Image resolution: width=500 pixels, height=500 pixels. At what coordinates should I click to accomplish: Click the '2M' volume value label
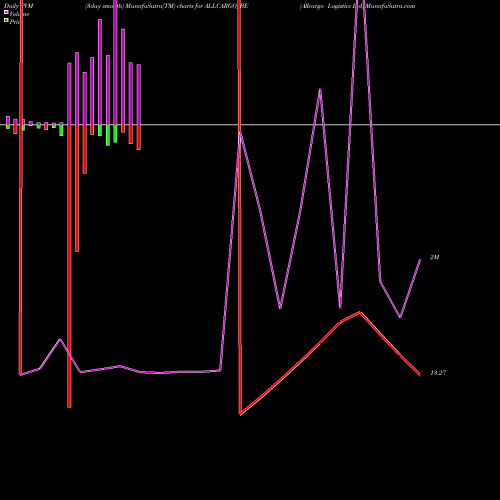tap(434, 257)
